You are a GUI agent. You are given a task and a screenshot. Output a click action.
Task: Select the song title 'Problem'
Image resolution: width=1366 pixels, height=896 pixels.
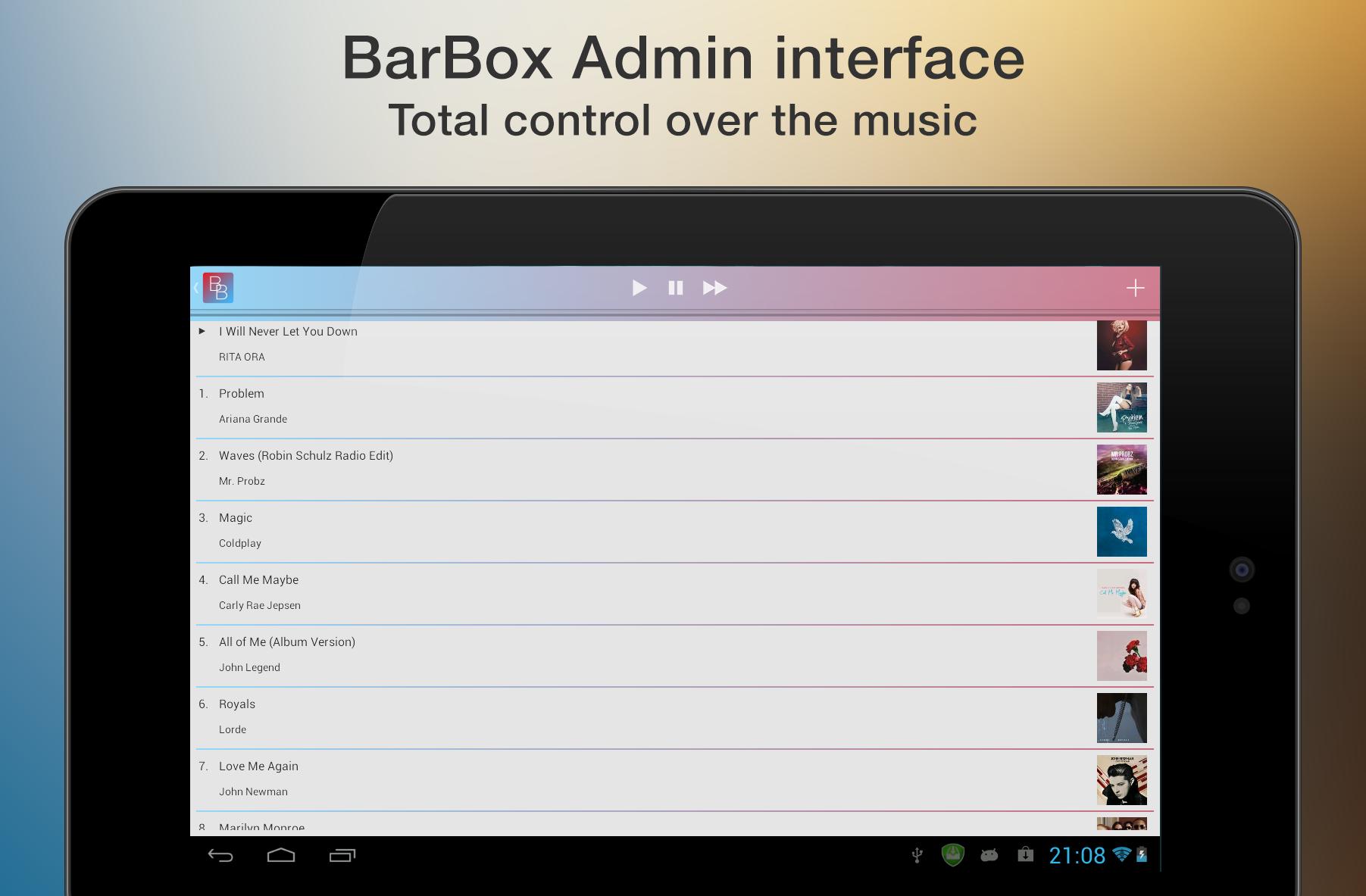242,393
